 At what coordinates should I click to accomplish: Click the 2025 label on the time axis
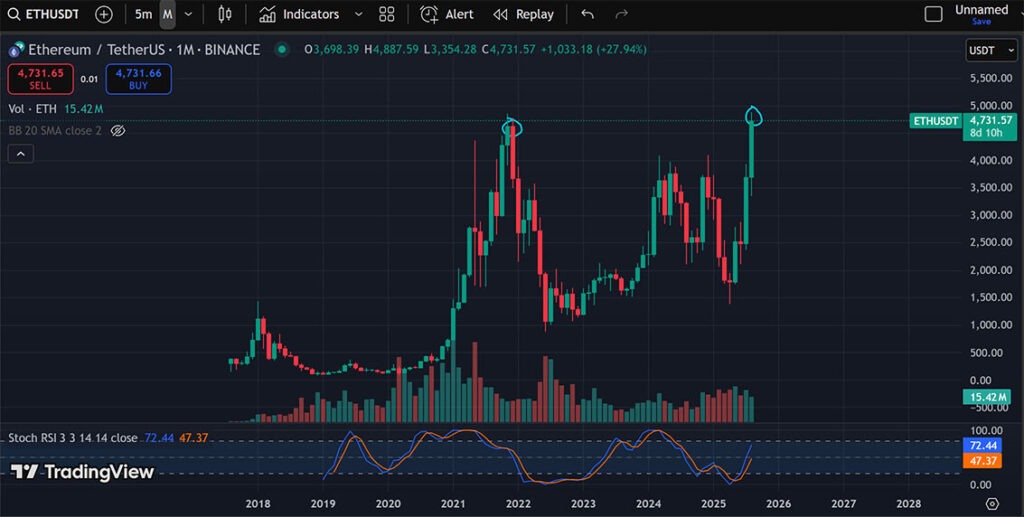click(713, 505)
